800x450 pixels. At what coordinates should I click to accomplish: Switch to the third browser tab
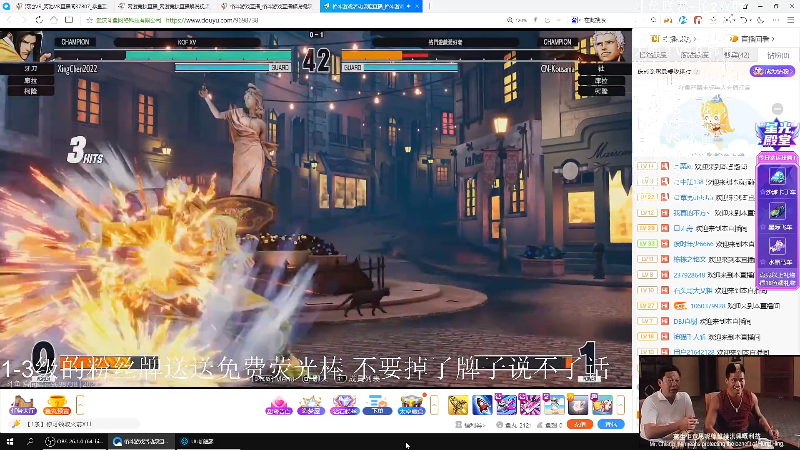[x=267, y=6]
